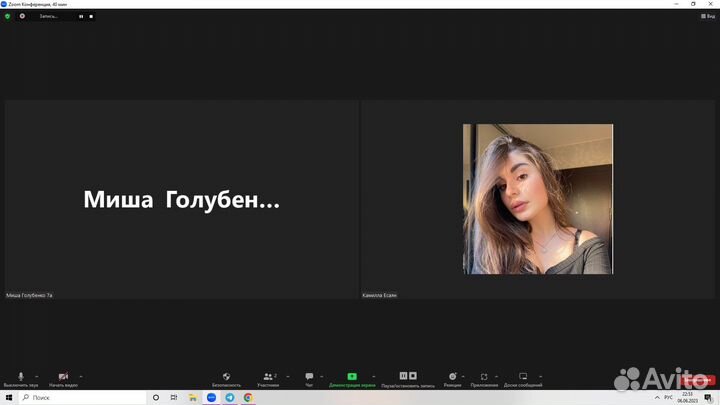Mute the microphone in Zoom toolbar
This screenshot has height=405, width=720.
pos(21,379)
